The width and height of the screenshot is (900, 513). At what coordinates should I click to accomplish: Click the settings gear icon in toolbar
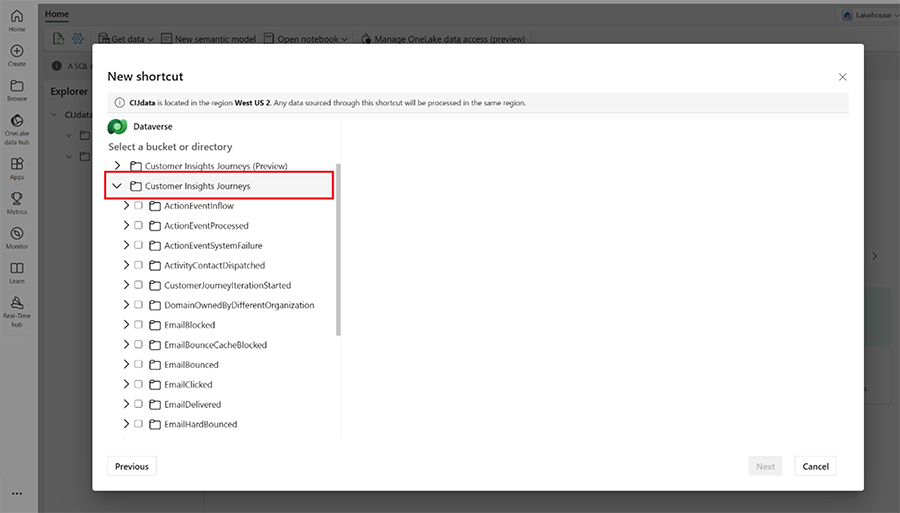77,38
